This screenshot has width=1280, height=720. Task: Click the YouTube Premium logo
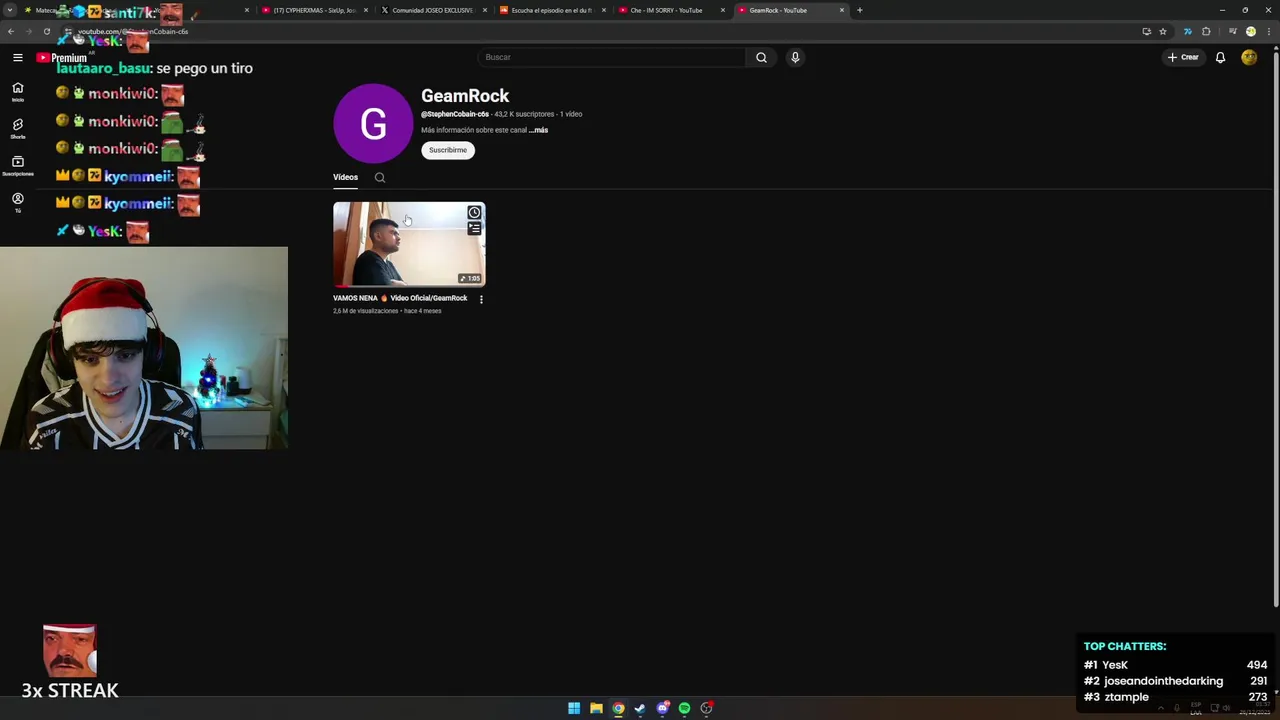[x=62, y=58]
